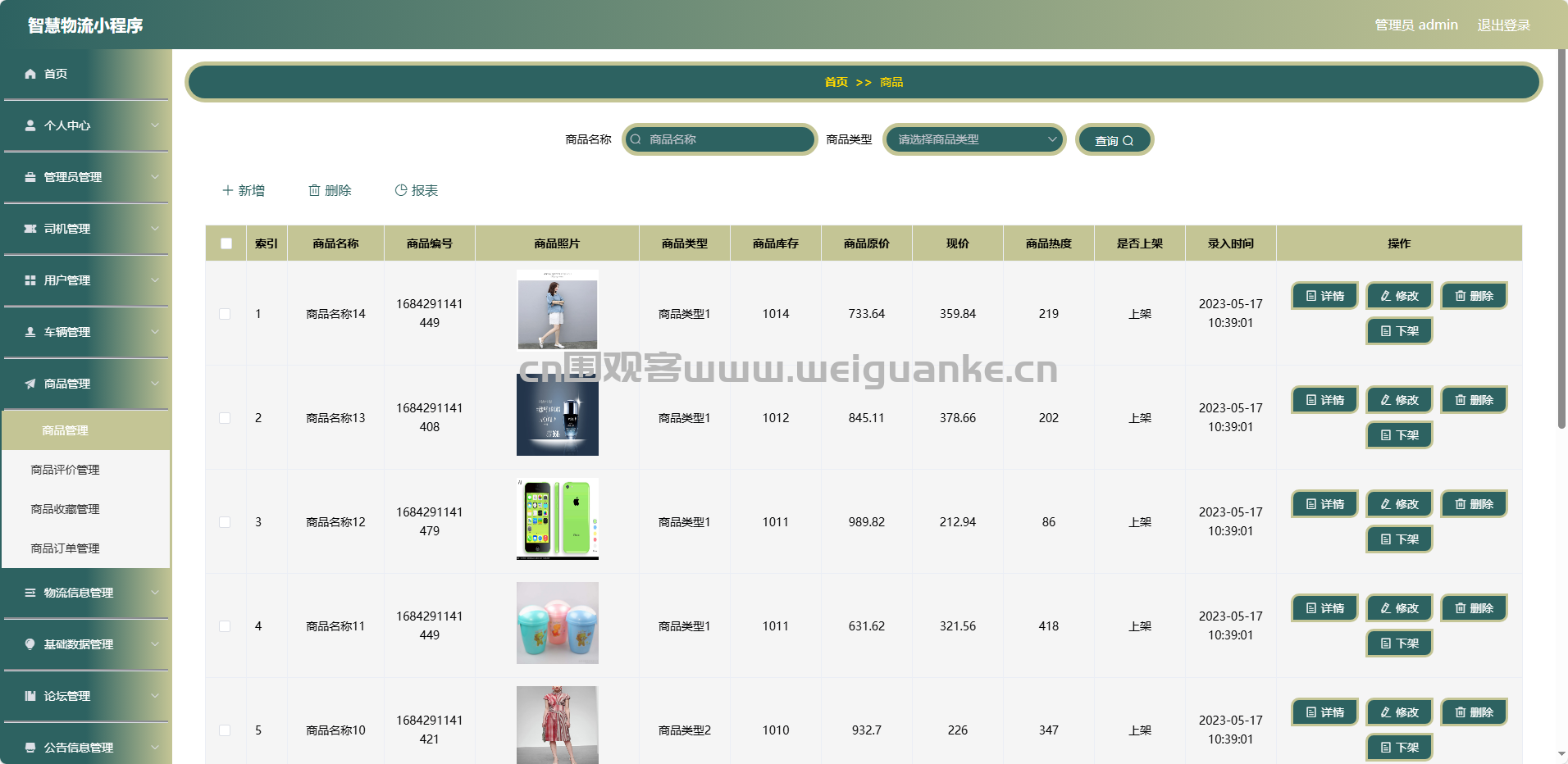The image size is (1568, 764).
Task: Check the row checkbox for 商品名称11
Action: coord(225,626)
